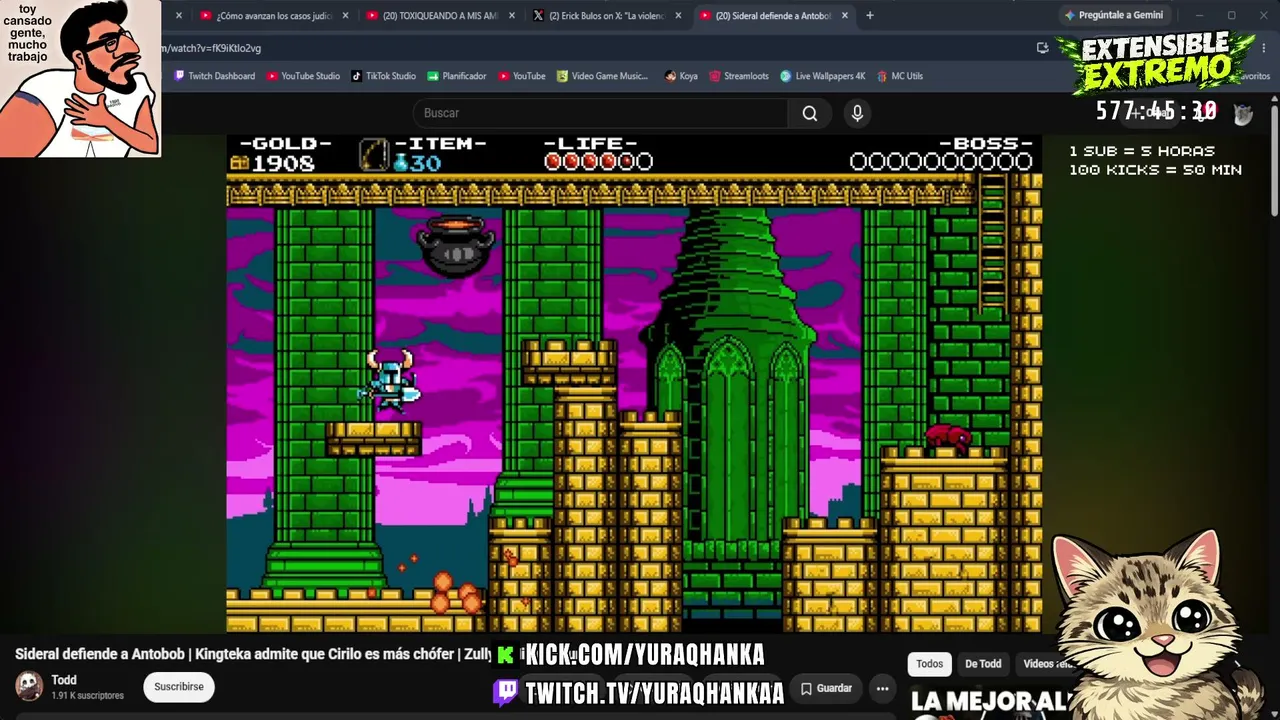Open a new browser tab
The width and height of the screenshot is (1280, 720).
click(x=870, y=16)
